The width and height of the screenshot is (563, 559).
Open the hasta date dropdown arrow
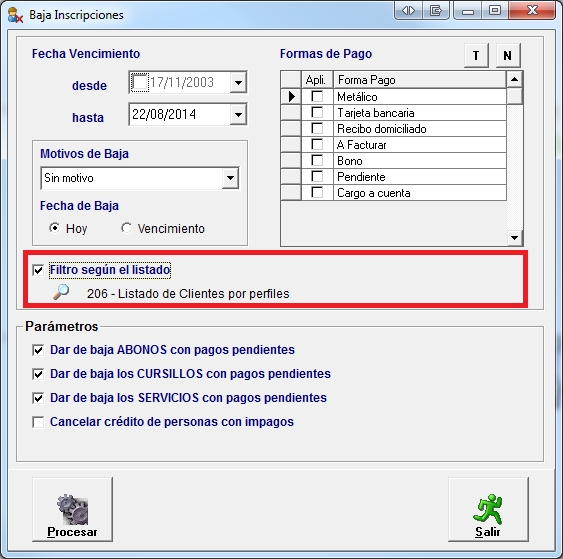click(x=238, y=115)
